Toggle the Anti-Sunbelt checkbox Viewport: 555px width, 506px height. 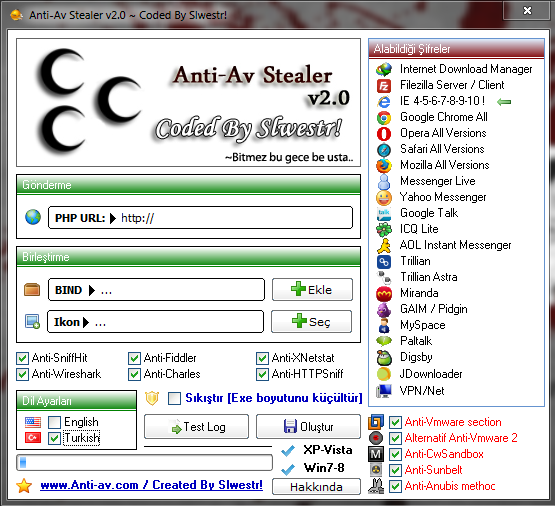(395, 470)
